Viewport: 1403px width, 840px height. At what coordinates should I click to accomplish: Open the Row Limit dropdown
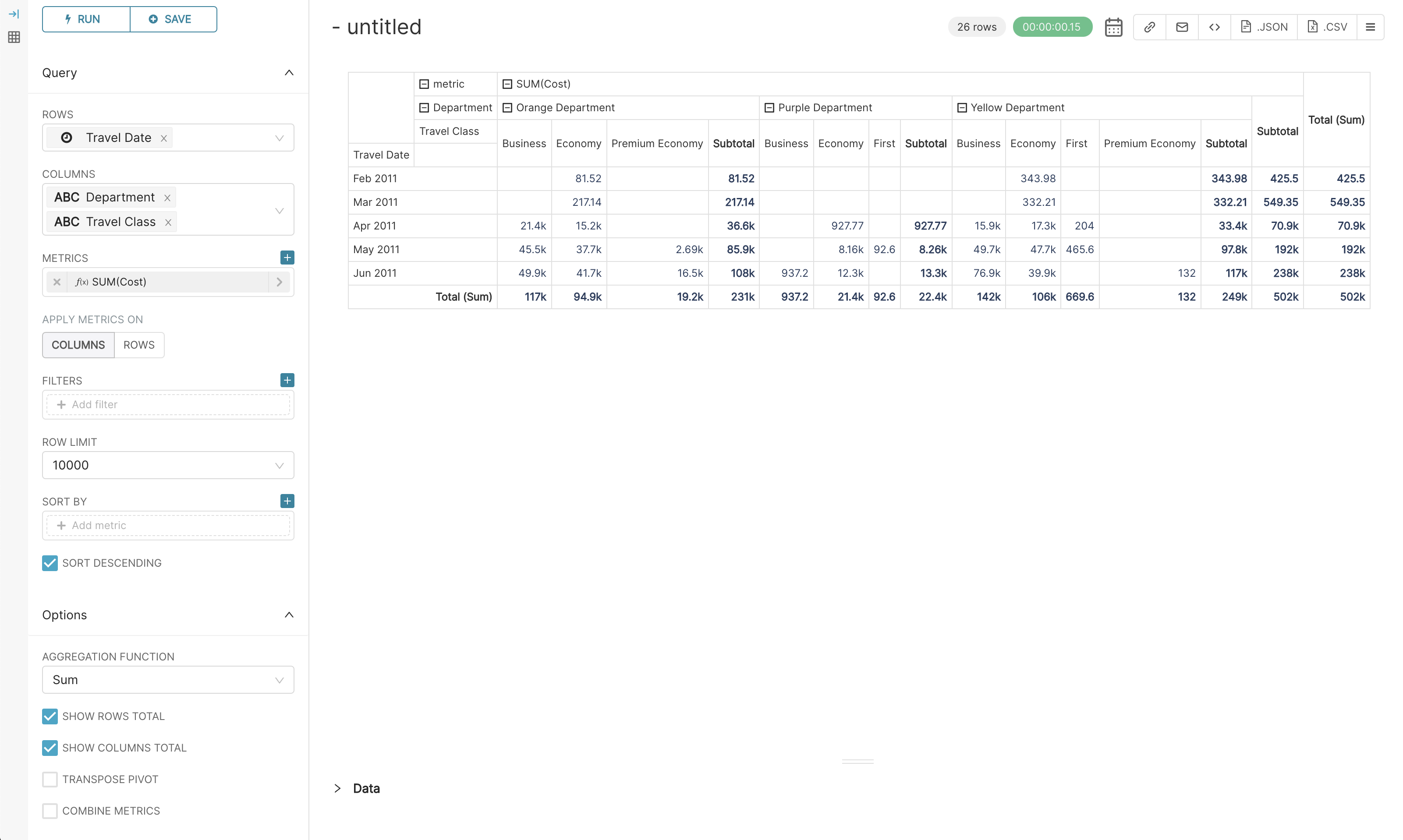coord(167,465)
